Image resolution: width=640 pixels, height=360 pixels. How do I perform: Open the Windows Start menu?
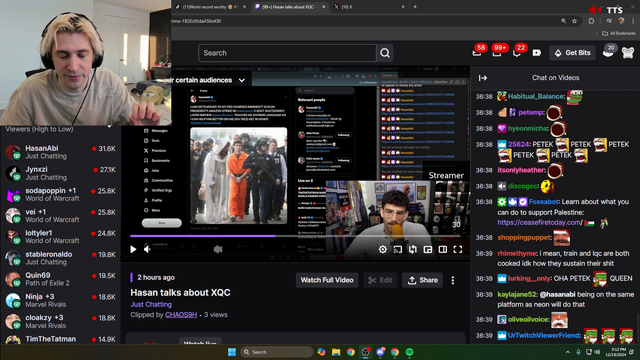click(232, 352)
